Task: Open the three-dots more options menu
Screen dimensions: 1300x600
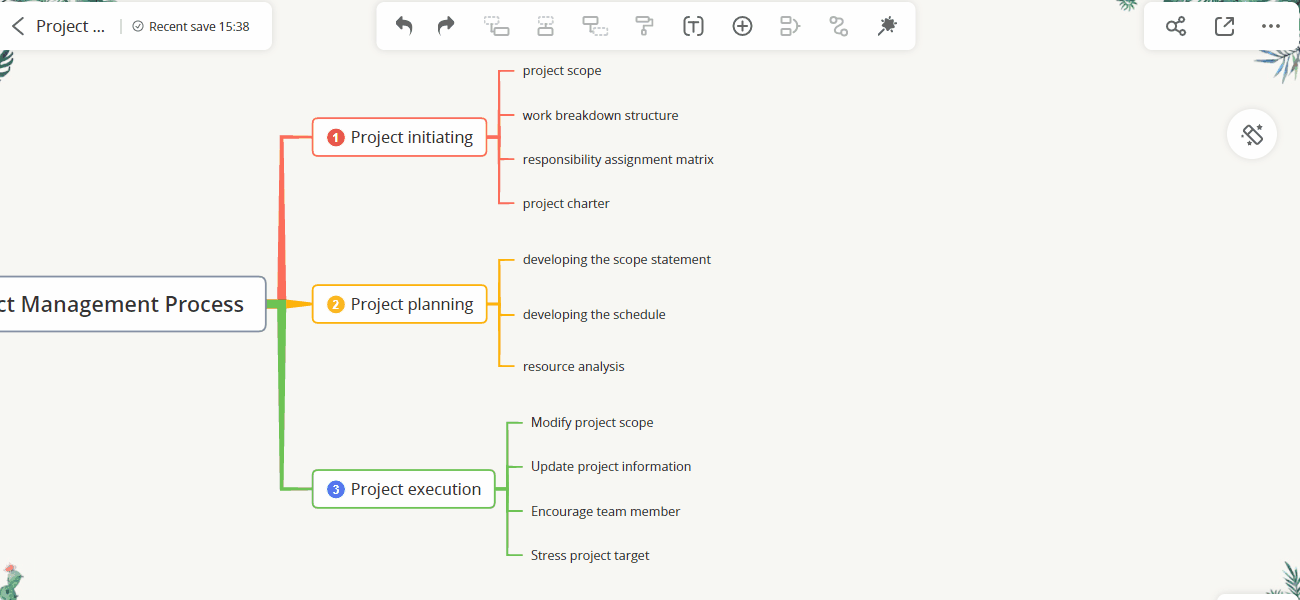Action: (x=1271, y=26)
